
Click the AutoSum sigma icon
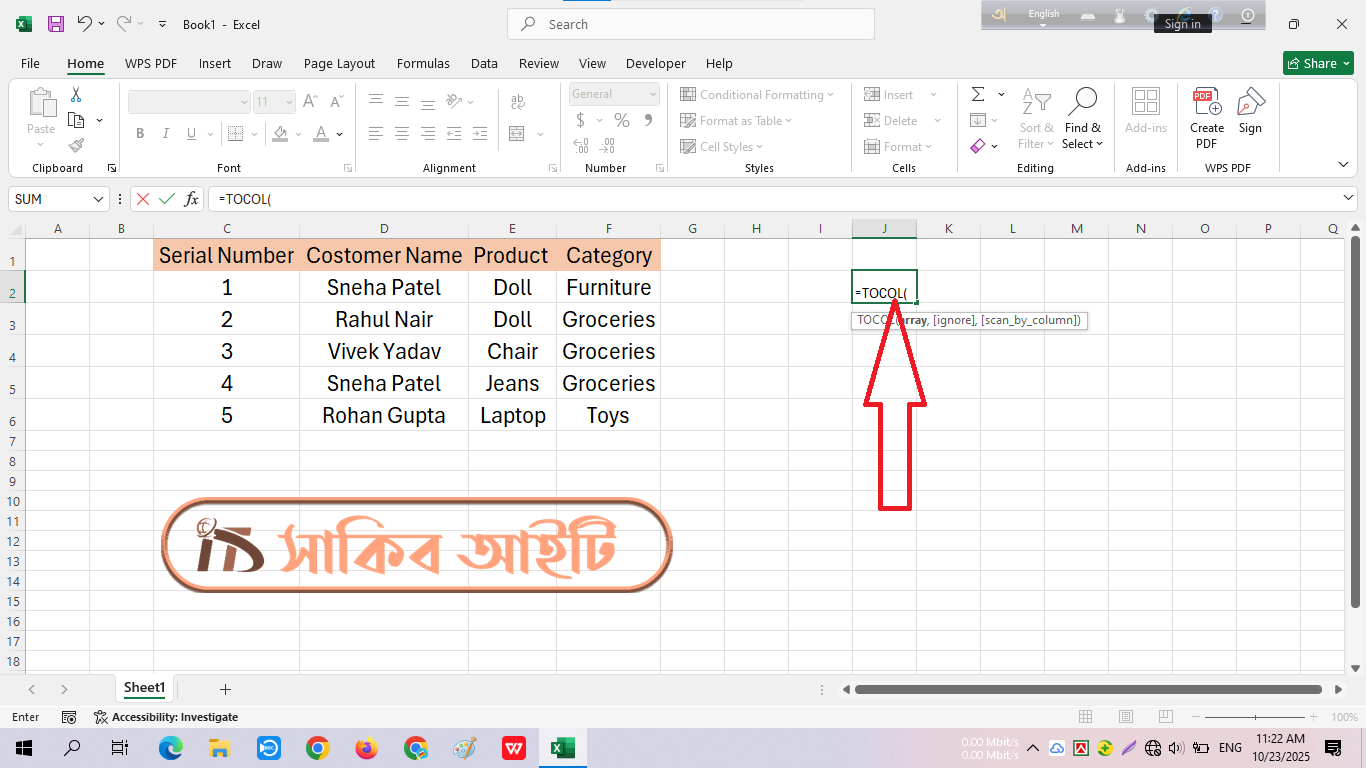pos(977,95)
